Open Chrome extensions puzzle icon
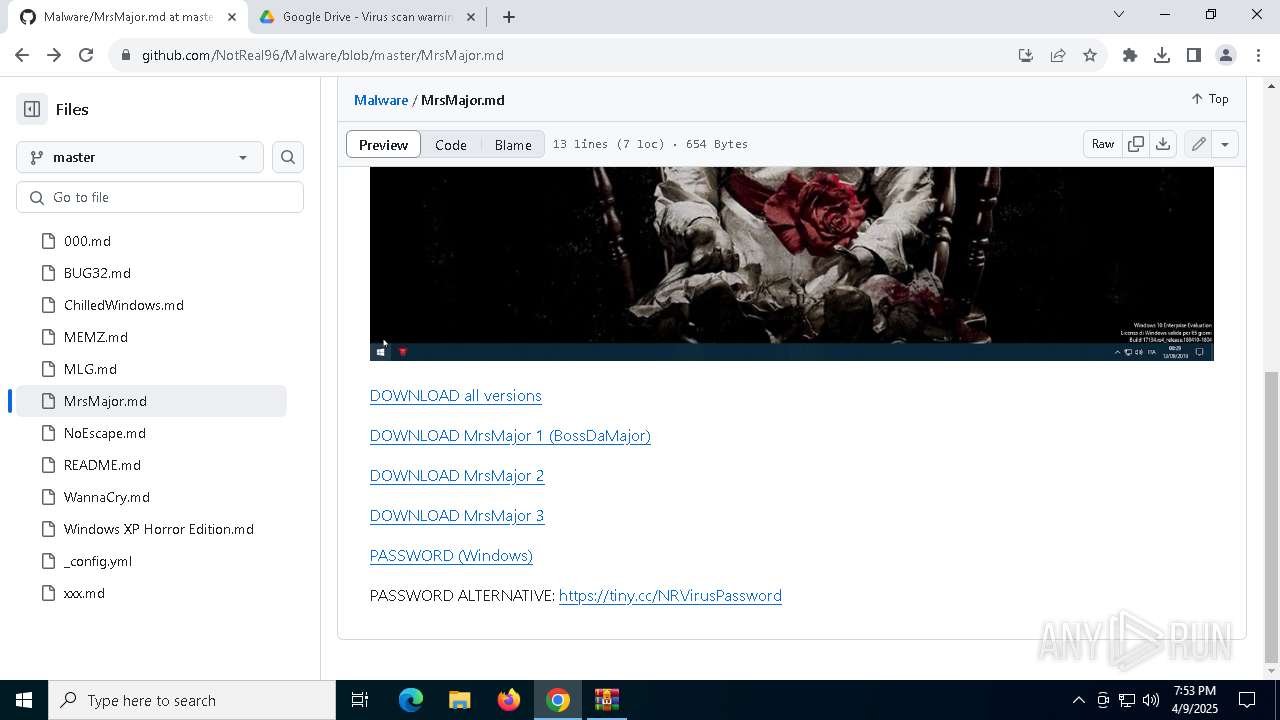Screen dimensions: 1280x720 1130,55
